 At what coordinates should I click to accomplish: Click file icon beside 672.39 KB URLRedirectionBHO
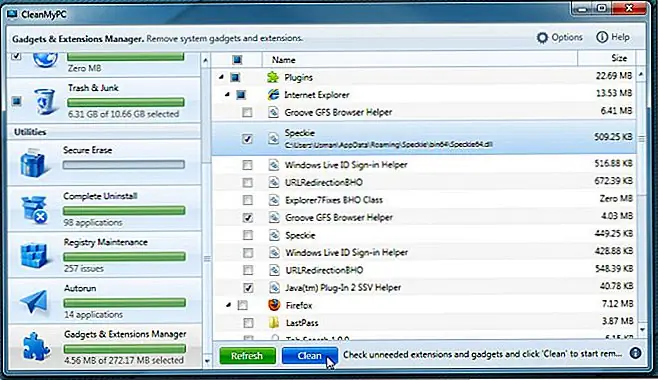(274, 182)
